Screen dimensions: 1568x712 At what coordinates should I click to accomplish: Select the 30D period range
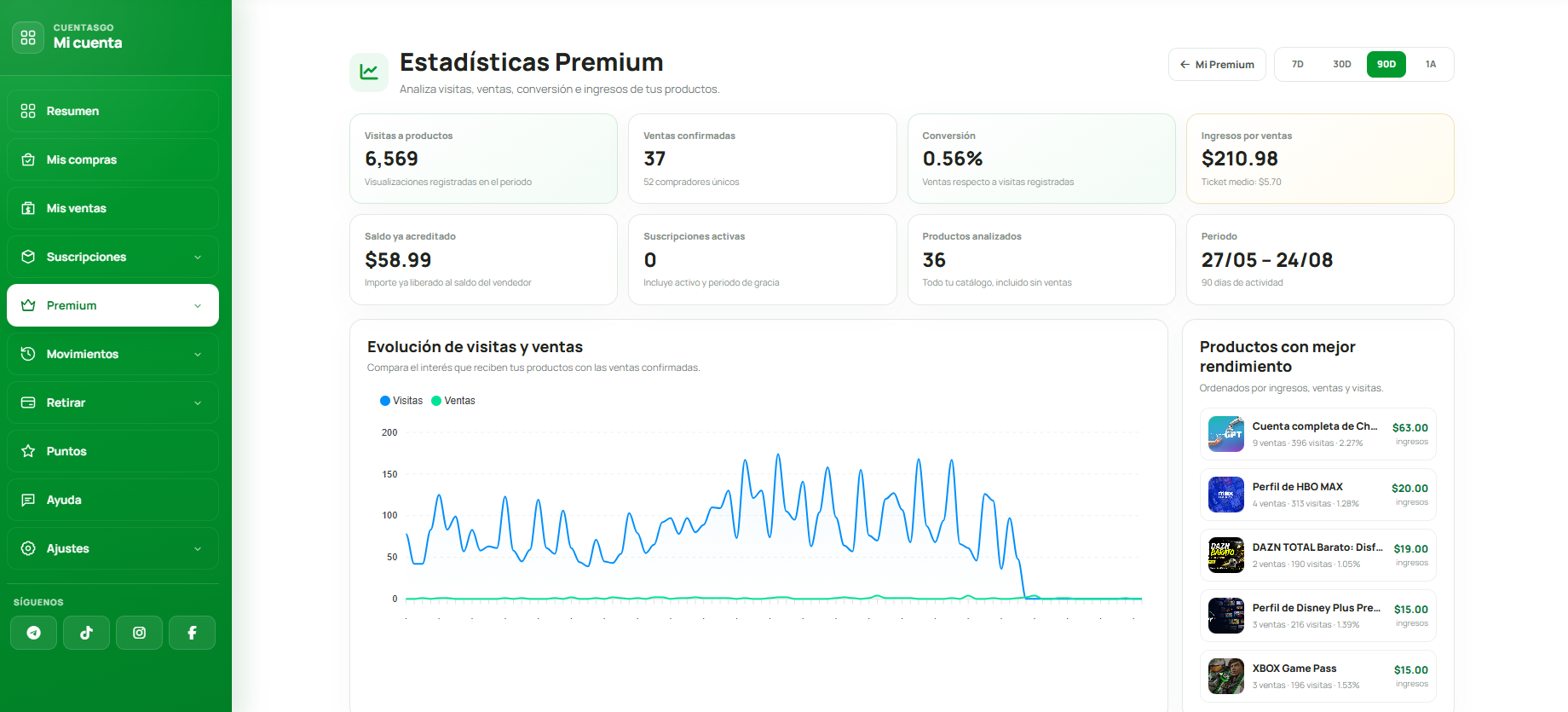coord(1342,64)
